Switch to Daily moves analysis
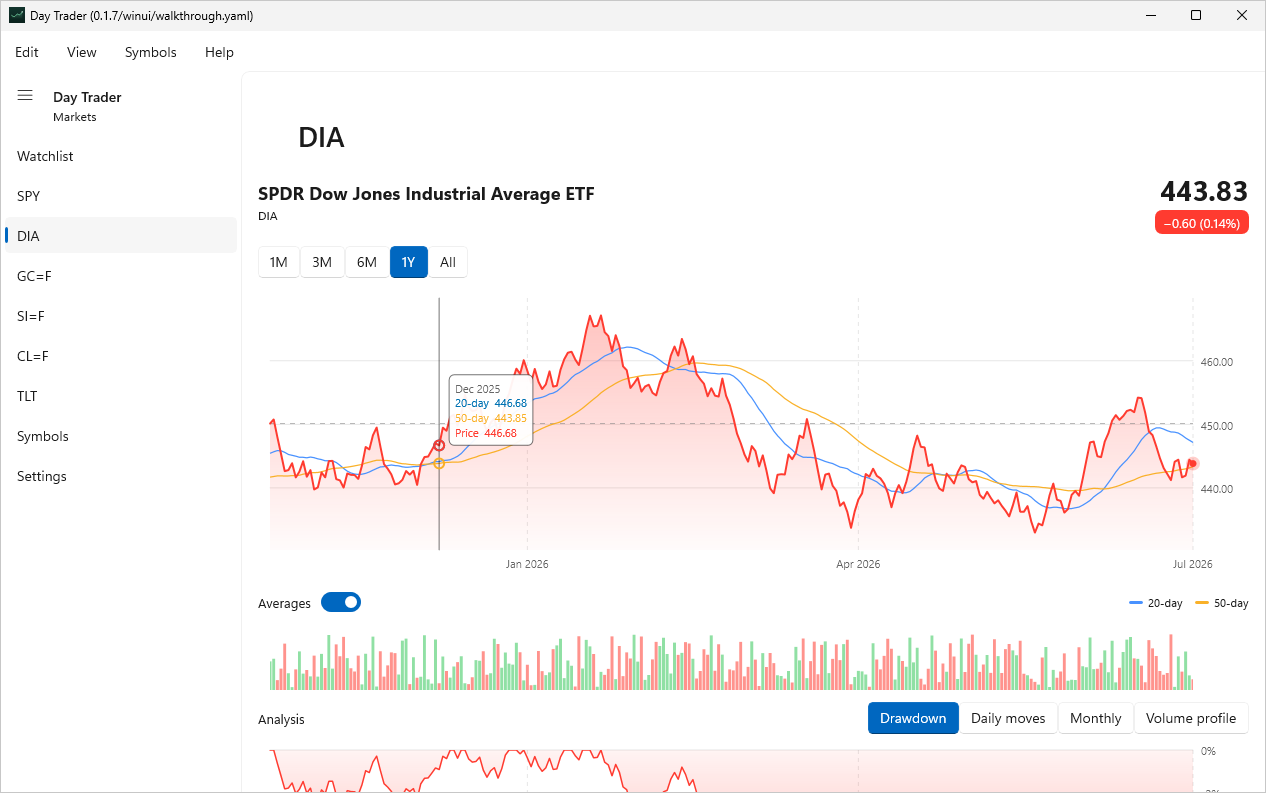The width and height of the screenshot is (1266, 793). tap(1008, 718)
